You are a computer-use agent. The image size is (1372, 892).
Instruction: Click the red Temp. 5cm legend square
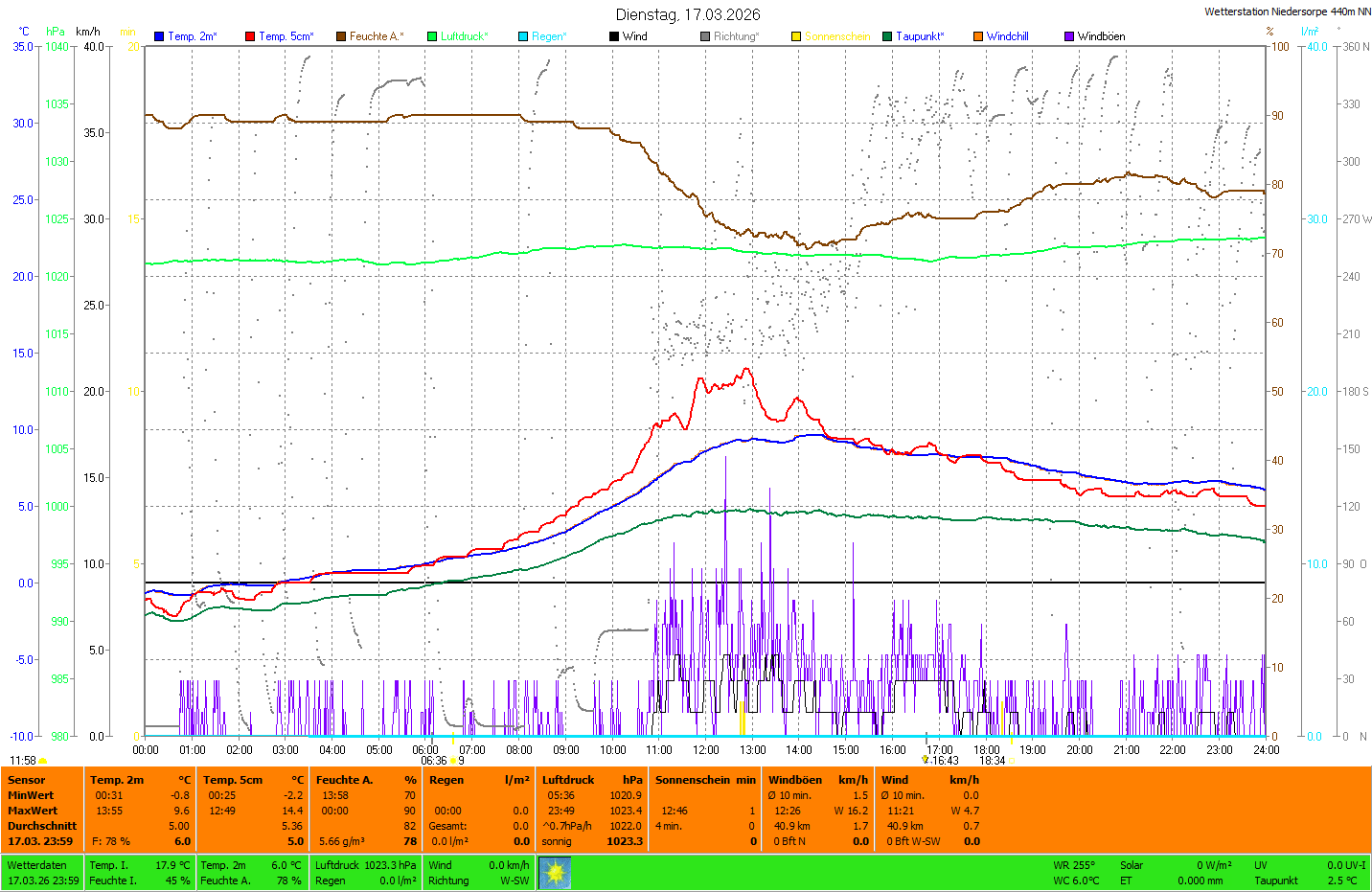pyautogui.click(x=250, y=36)
